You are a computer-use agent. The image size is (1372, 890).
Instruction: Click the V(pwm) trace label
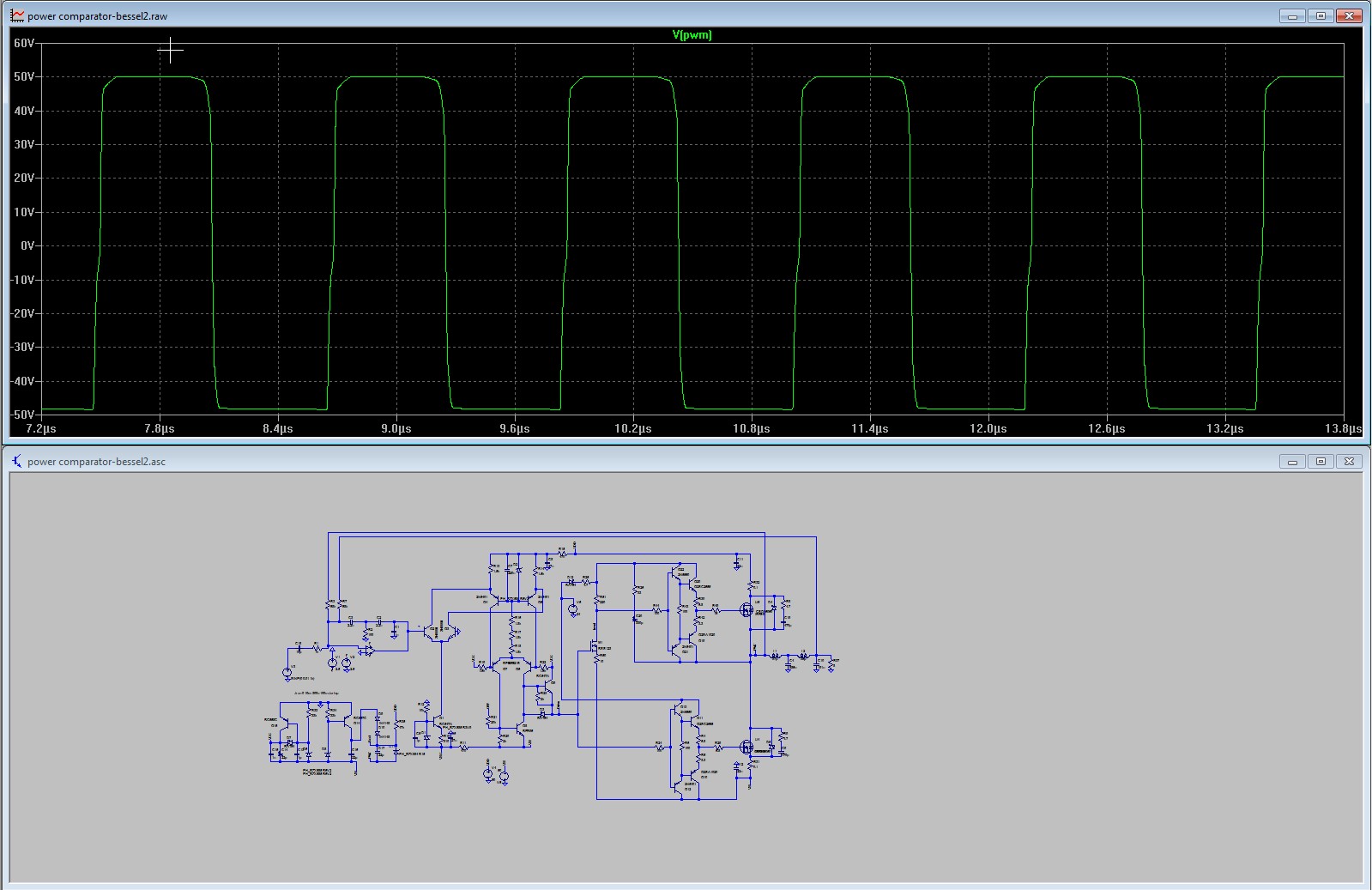(x=692, y=35)
